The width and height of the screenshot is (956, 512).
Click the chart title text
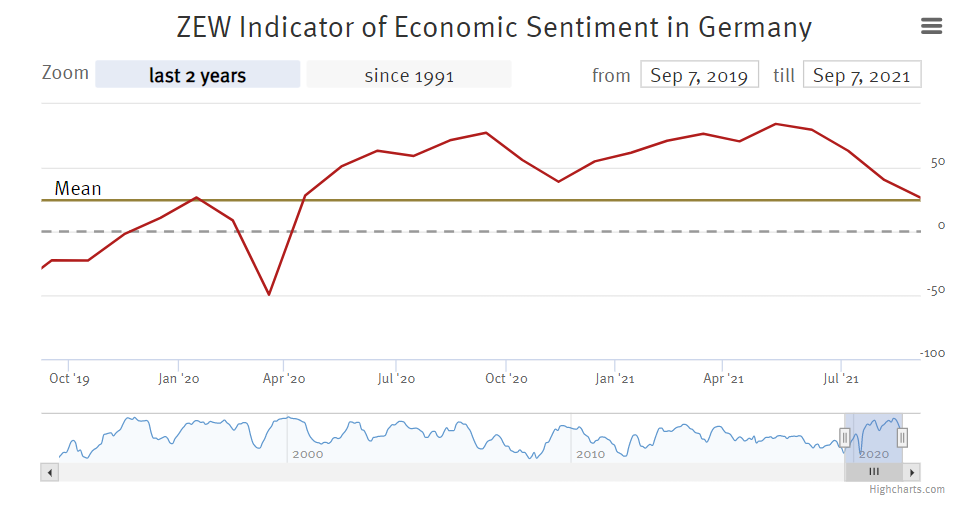click(494, 27)
